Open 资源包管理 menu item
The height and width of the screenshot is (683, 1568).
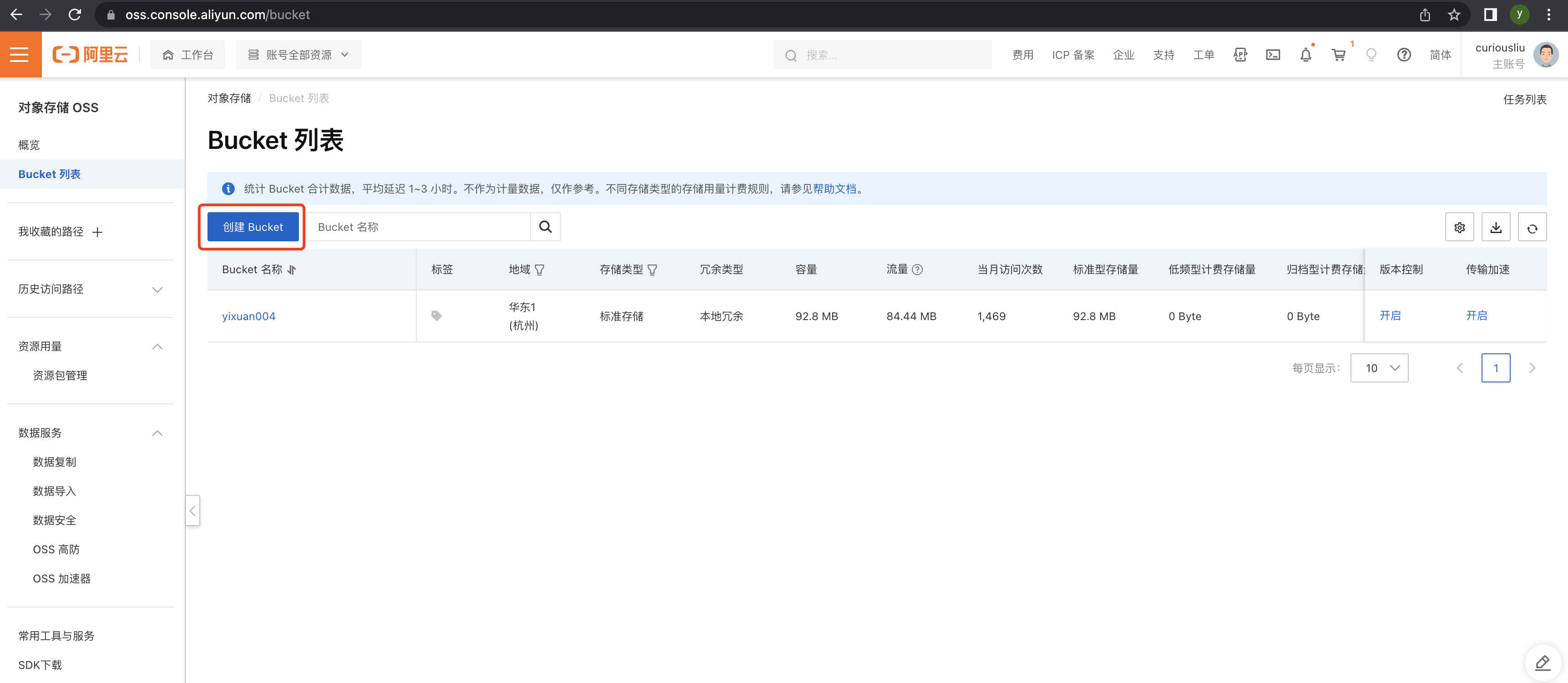(x=60, y=375)
